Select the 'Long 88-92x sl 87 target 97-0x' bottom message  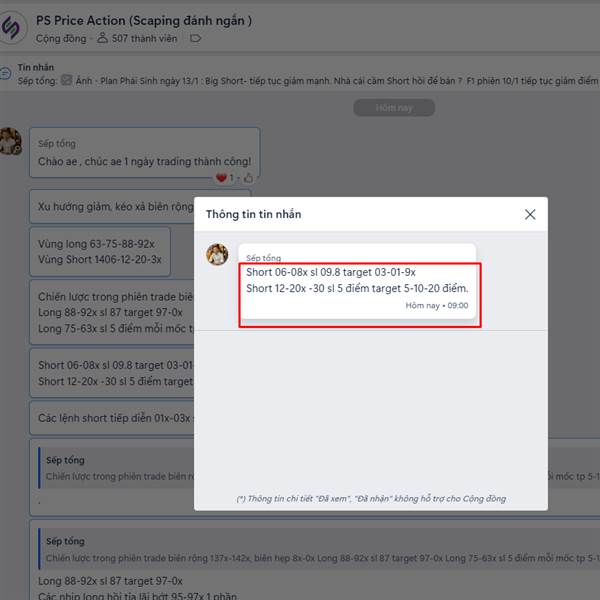click(110, 581)
